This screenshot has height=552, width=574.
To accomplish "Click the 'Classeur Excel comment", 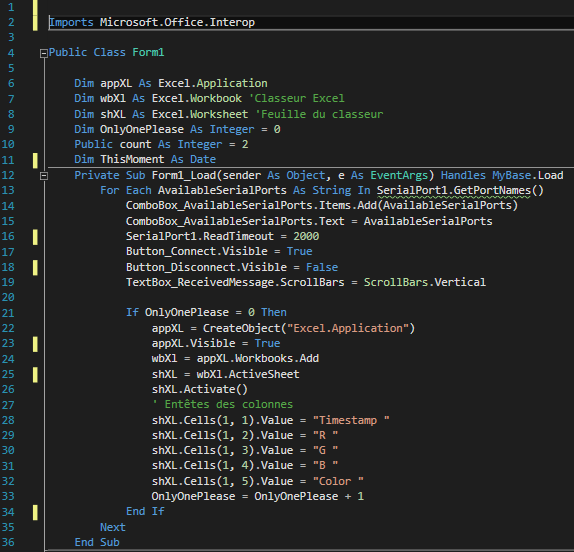I will [x=297, y=98].
